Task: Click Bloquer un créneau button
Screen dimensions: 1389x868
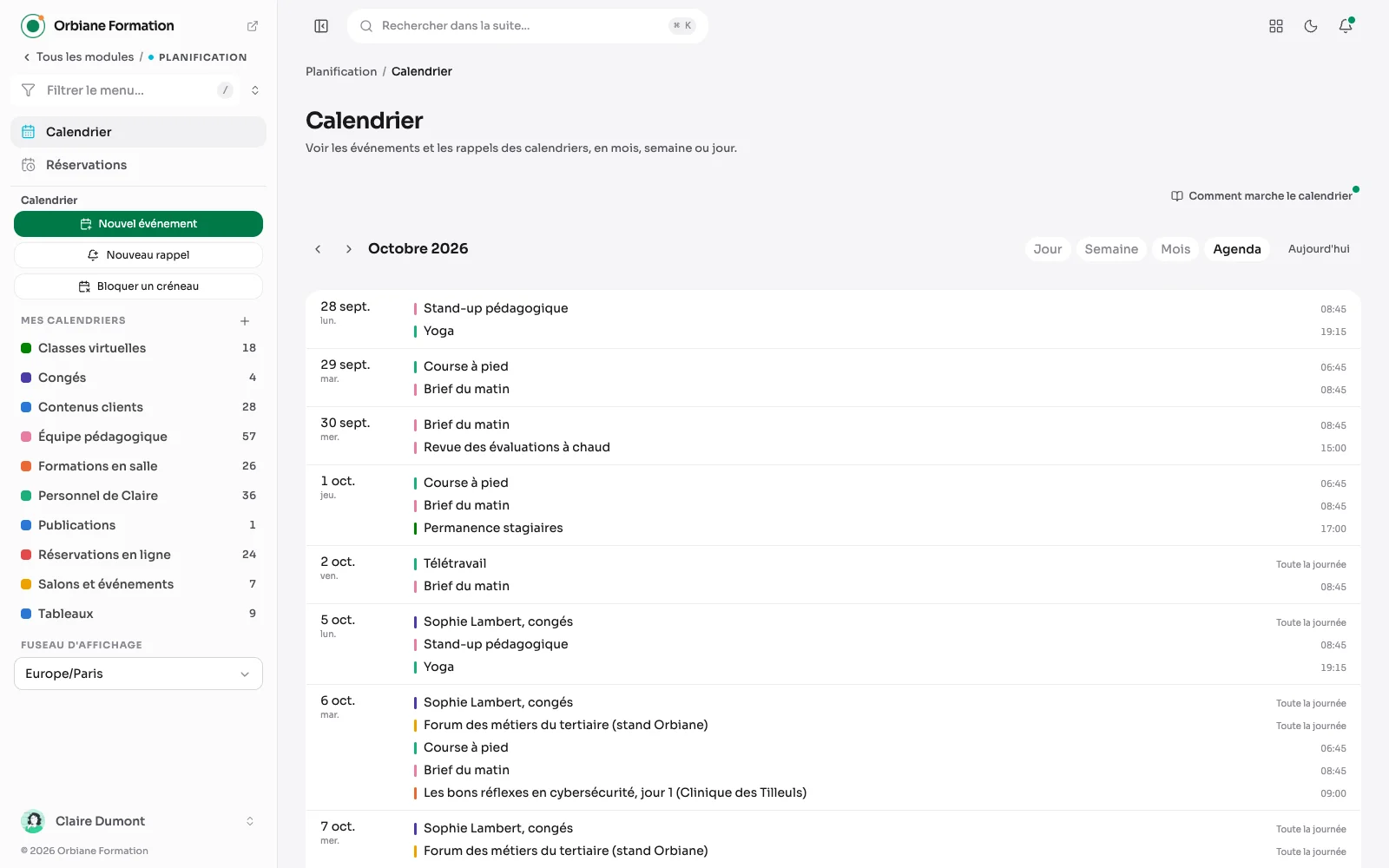Action: (138, 286)
